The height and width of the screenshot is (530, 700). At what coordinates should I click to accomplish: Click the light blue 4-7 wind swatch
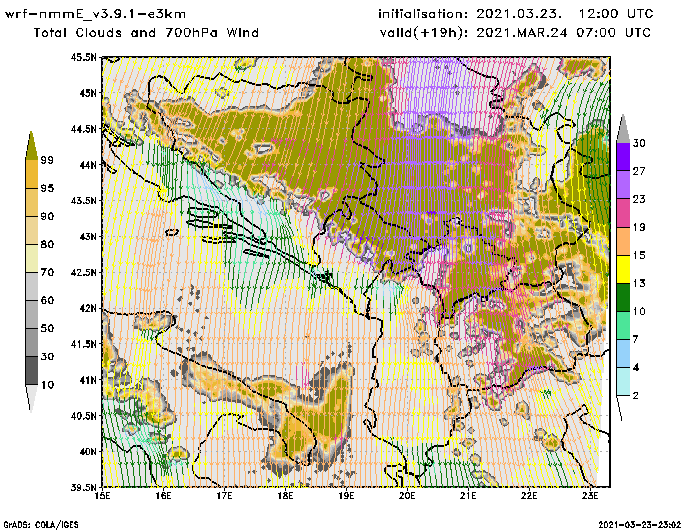tap(623, 354)
